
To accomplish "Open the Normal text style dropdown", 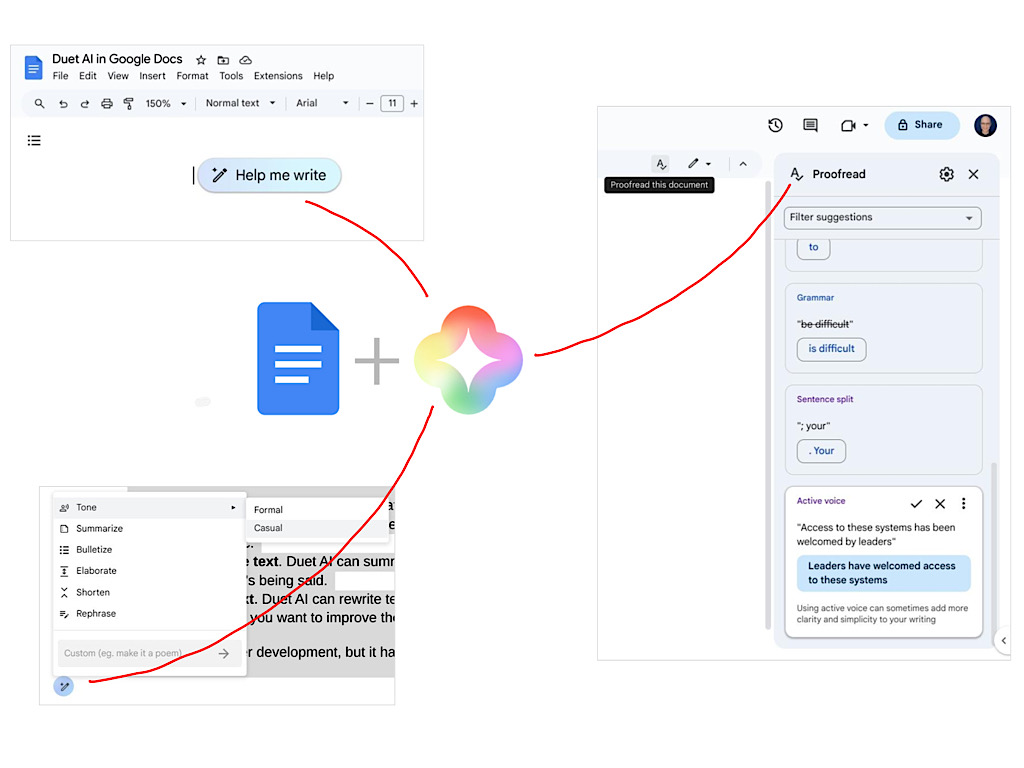I will (x=237, y=103).
